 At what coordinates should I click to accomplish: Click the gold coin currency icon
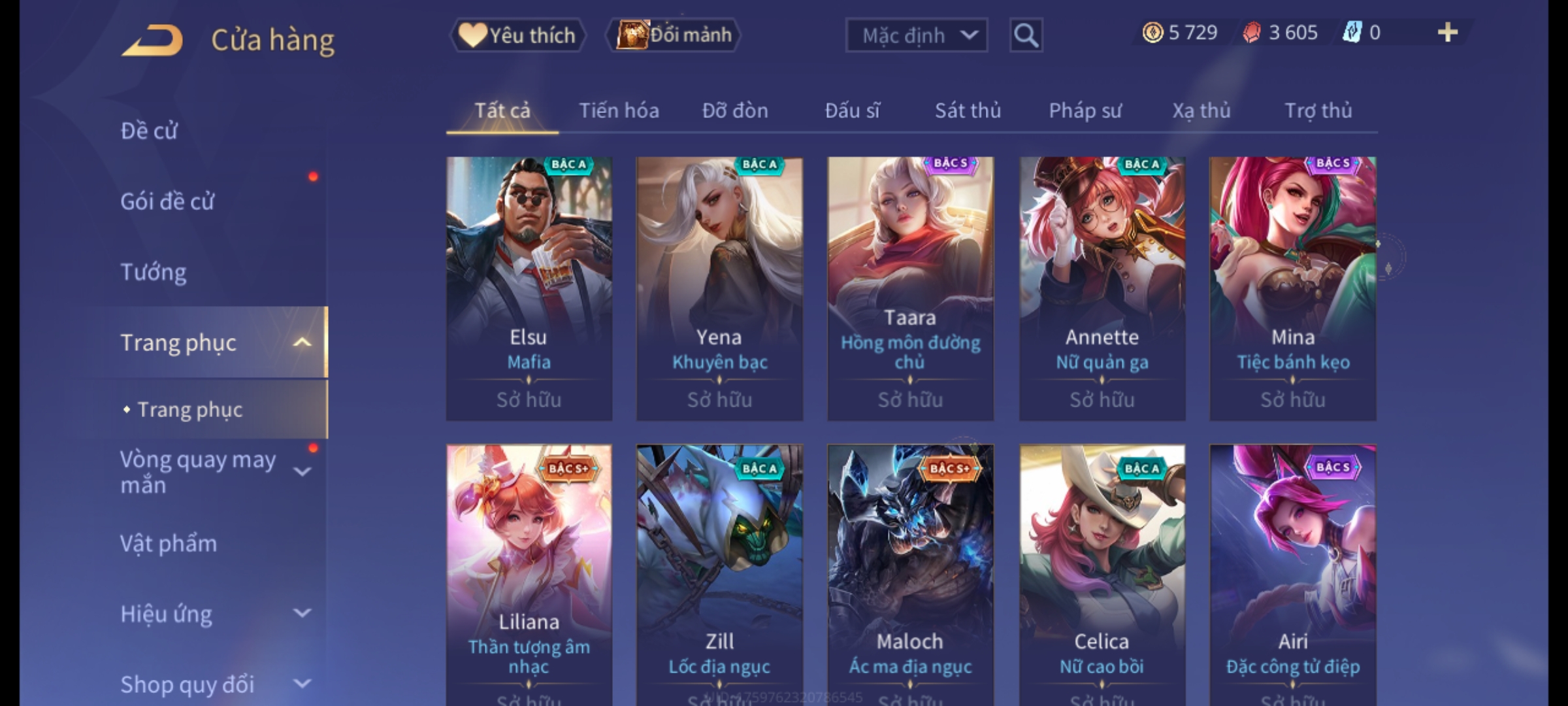tap(1152, 33)
